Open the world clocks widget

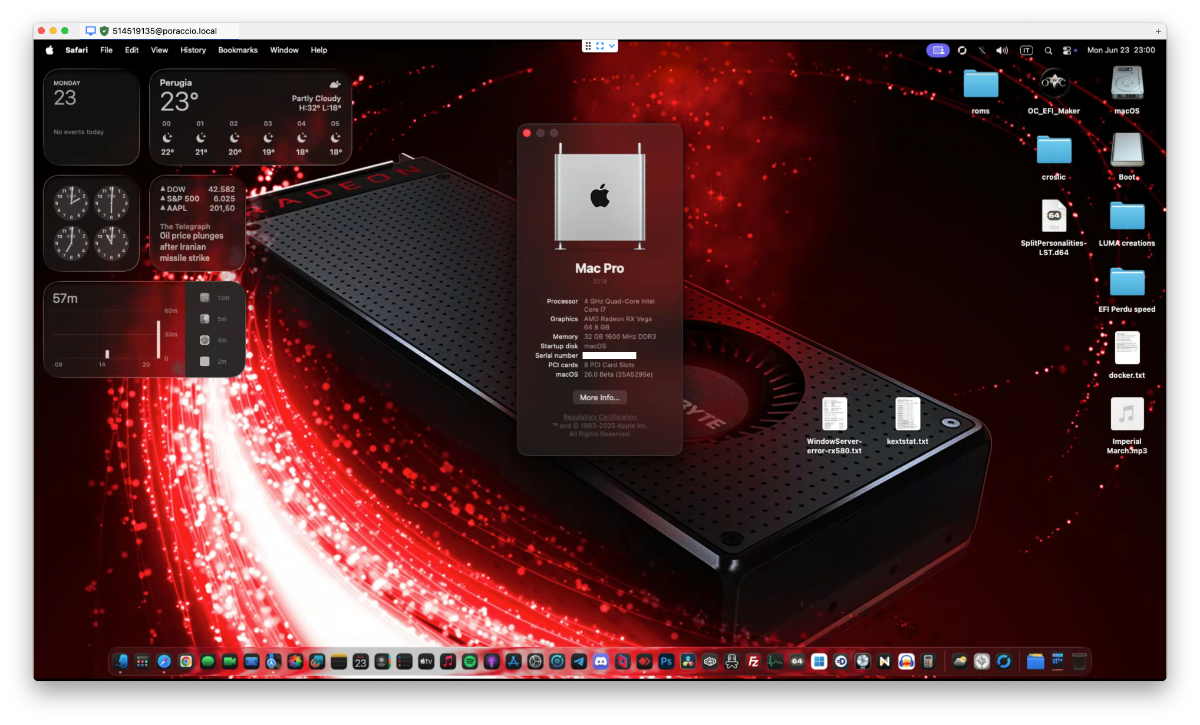pyautogui.click(x=91, y=223)
